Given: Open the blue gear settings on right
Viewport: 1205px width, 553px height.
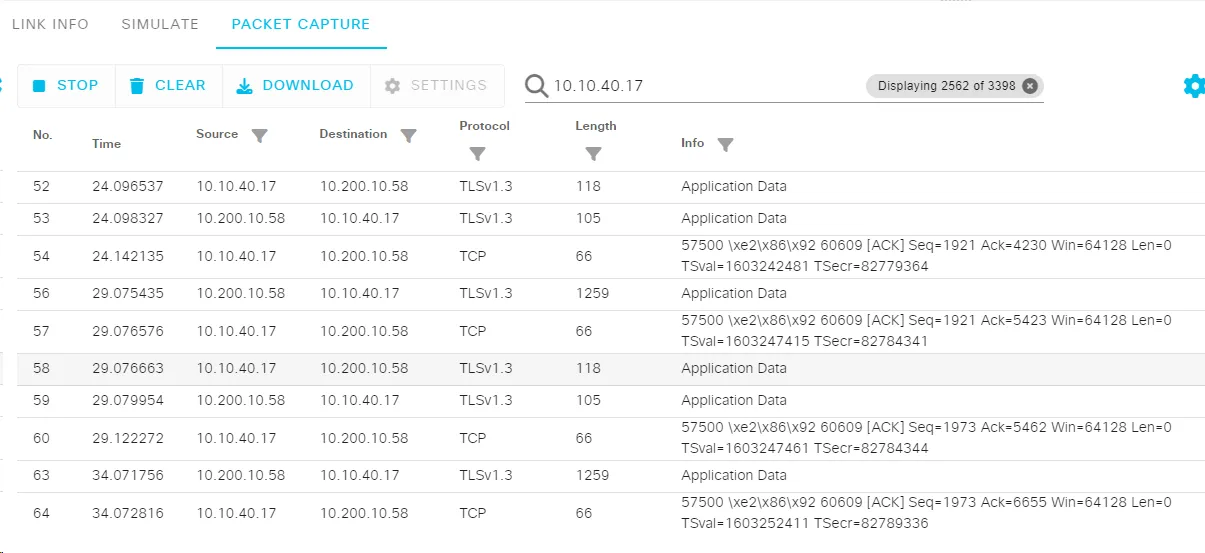Looking at the screenshot, I should 1193,86.
